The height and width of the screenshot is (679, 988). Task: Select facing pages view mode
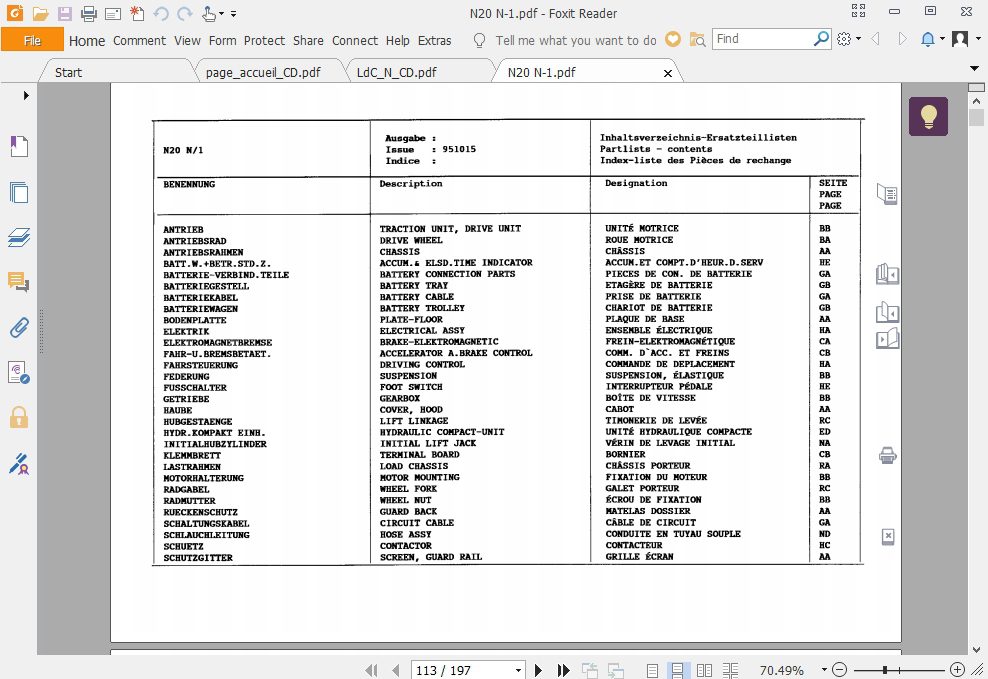(x=704, y=670)
